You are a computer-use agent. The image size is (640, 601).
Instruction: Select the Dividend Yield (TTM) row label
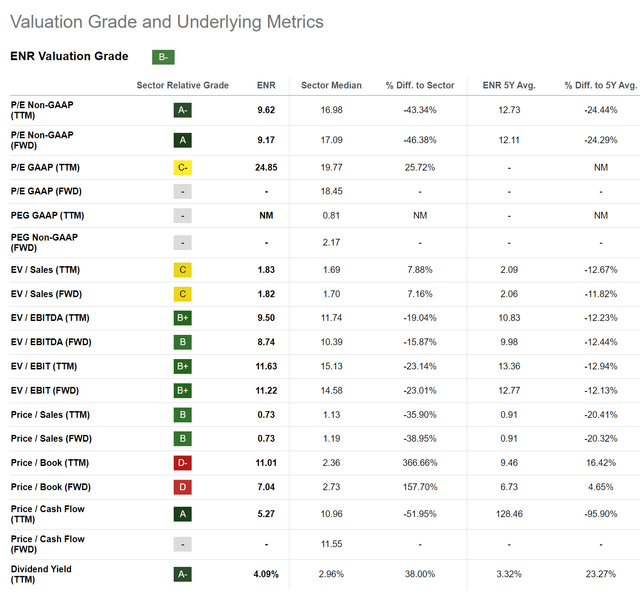[x=41, y=574]
